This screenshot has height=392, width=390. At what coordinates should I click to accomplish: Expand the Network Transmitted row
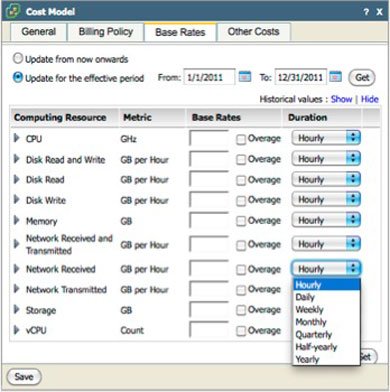[16, 289]
